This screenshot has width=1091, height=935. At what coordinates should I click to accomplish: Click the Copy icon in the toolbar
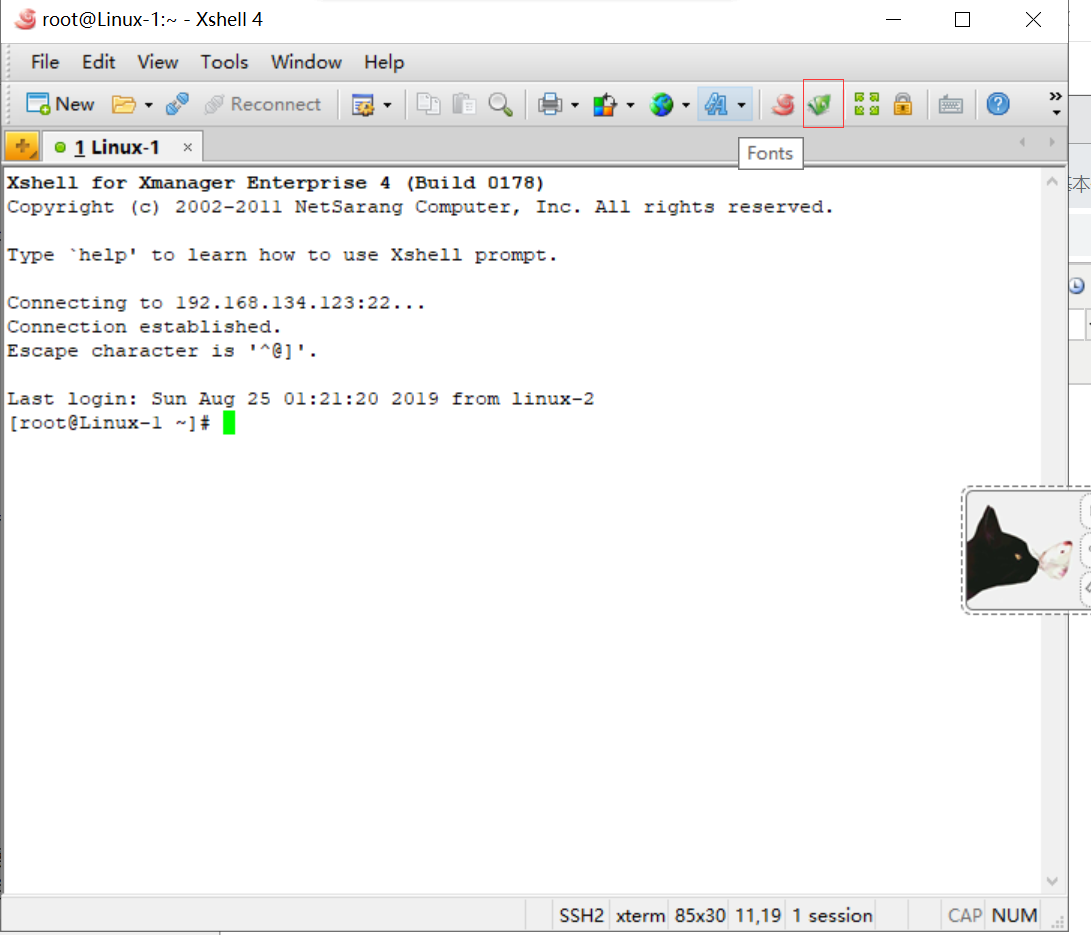(428, 104)
